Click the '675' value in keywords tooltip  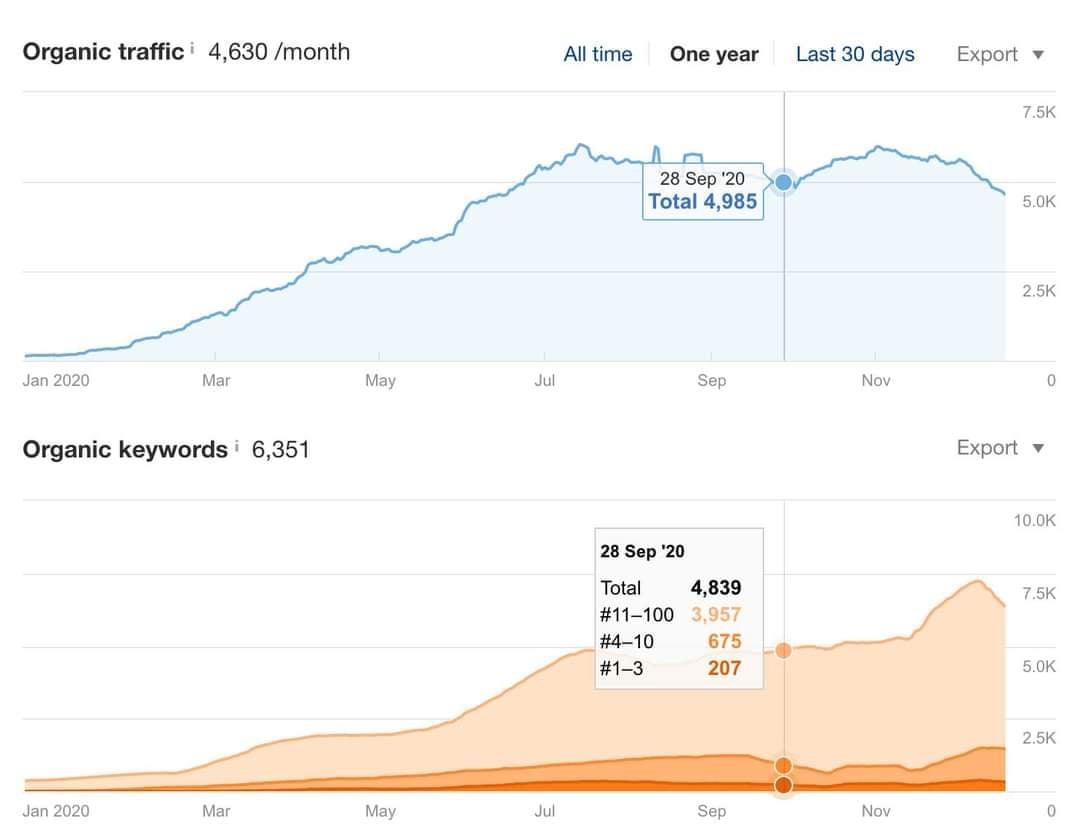[x=725, y=641]
